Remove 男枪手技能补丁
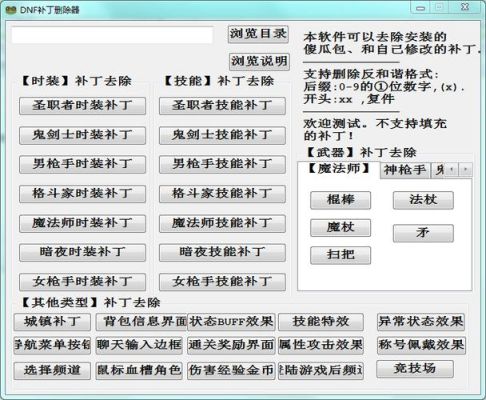Image resolution: width=486 pixels, height=400 pixels. [222, 164]
